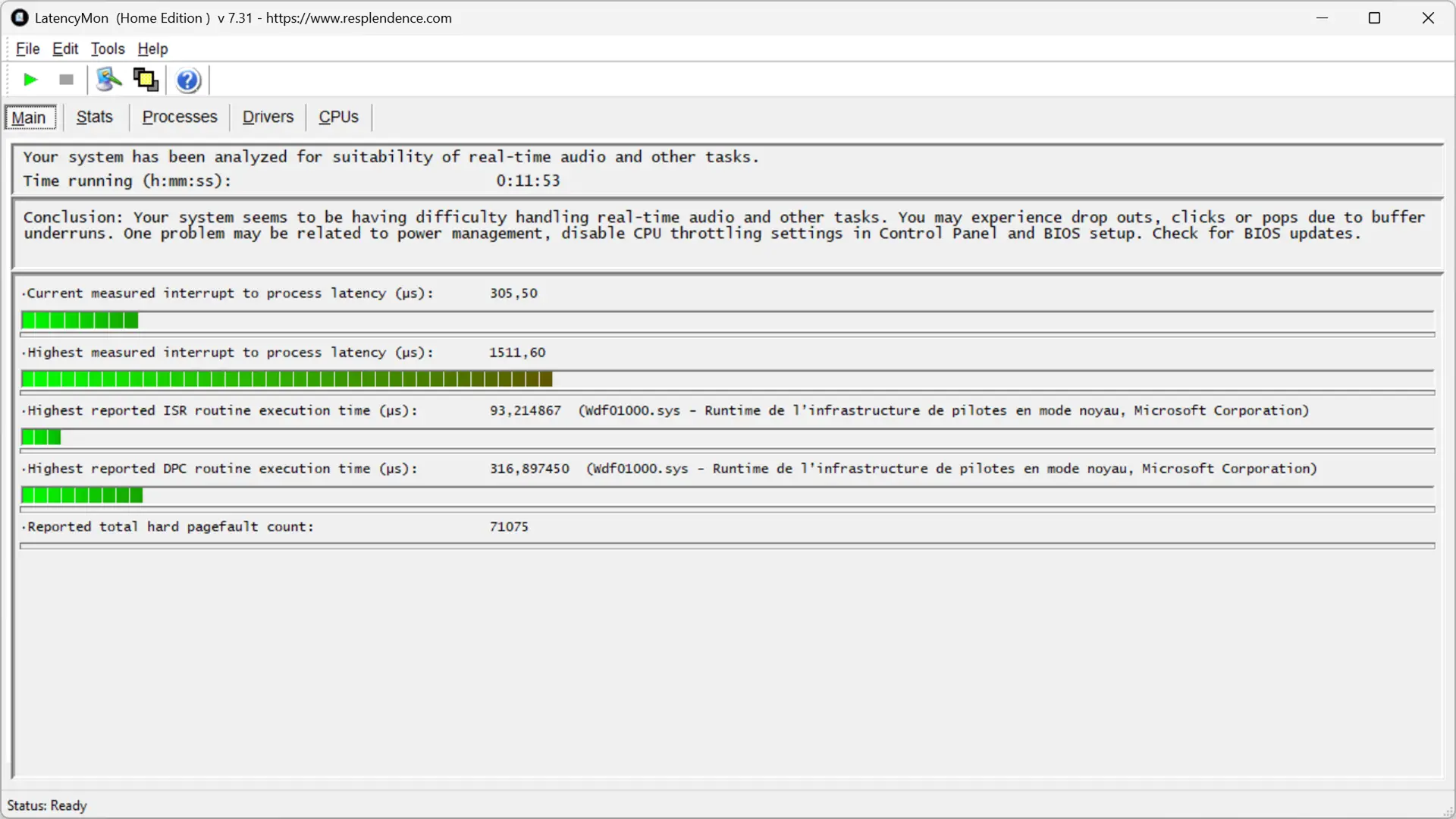The image size is (1456, 819).
Task: Click the ISR value 93,214867
Action: [526, 411]
